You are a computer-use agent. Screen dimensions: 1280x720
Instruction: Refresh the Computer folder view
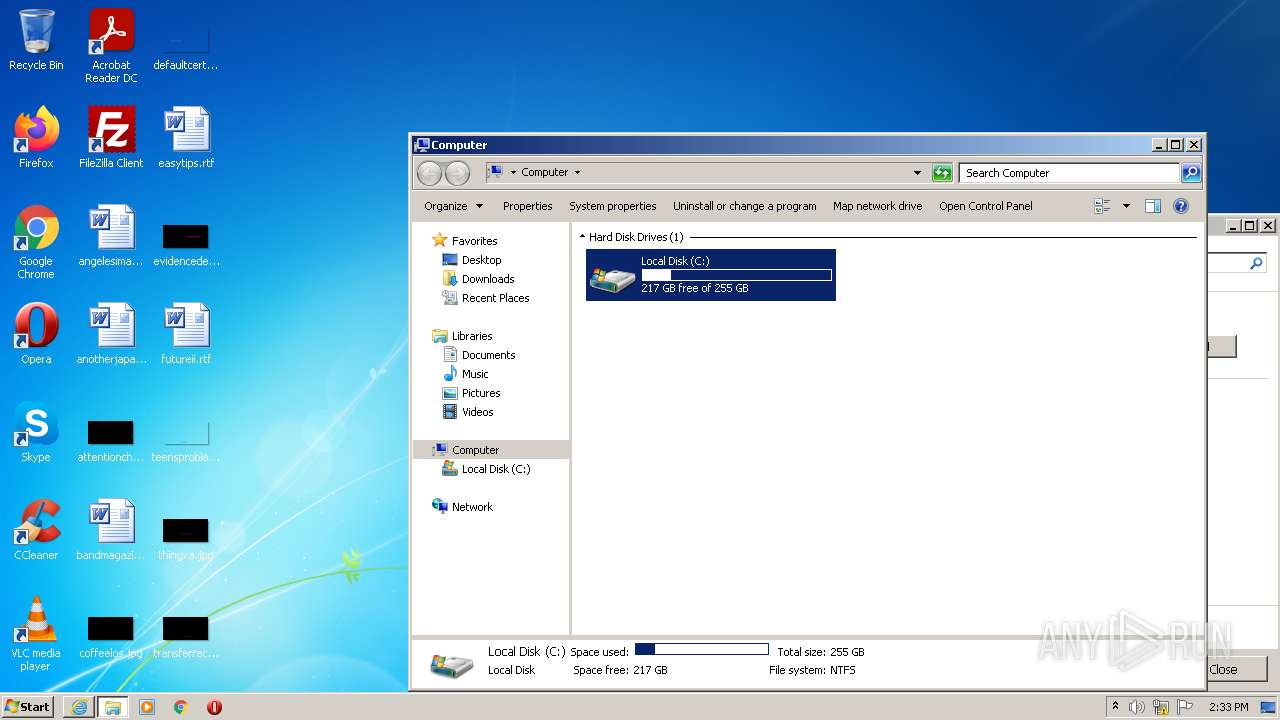pyautogui.click(x=942, y=173)
